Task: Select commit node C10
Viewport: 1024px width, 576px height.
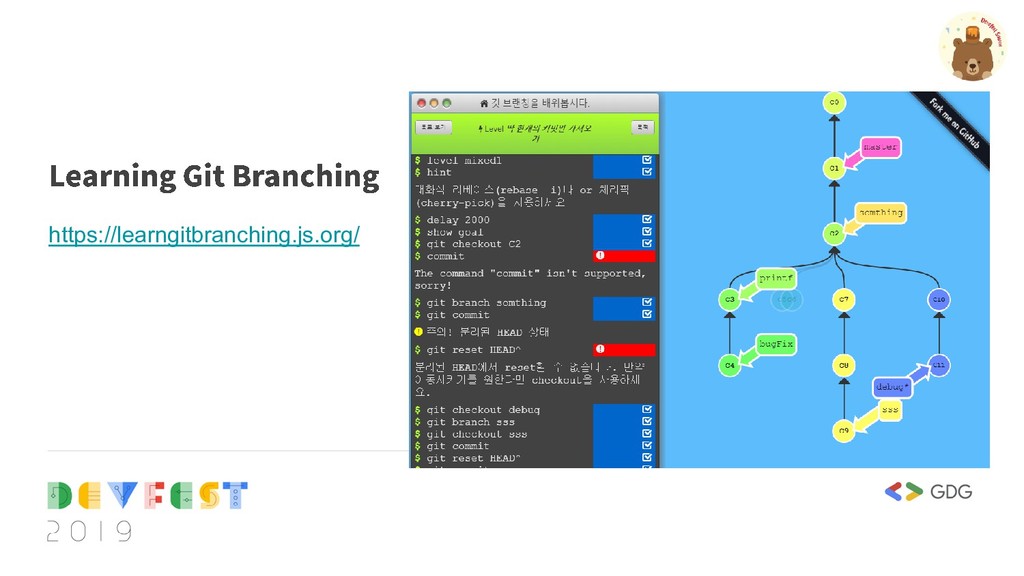Action: (x=938, y=299)
